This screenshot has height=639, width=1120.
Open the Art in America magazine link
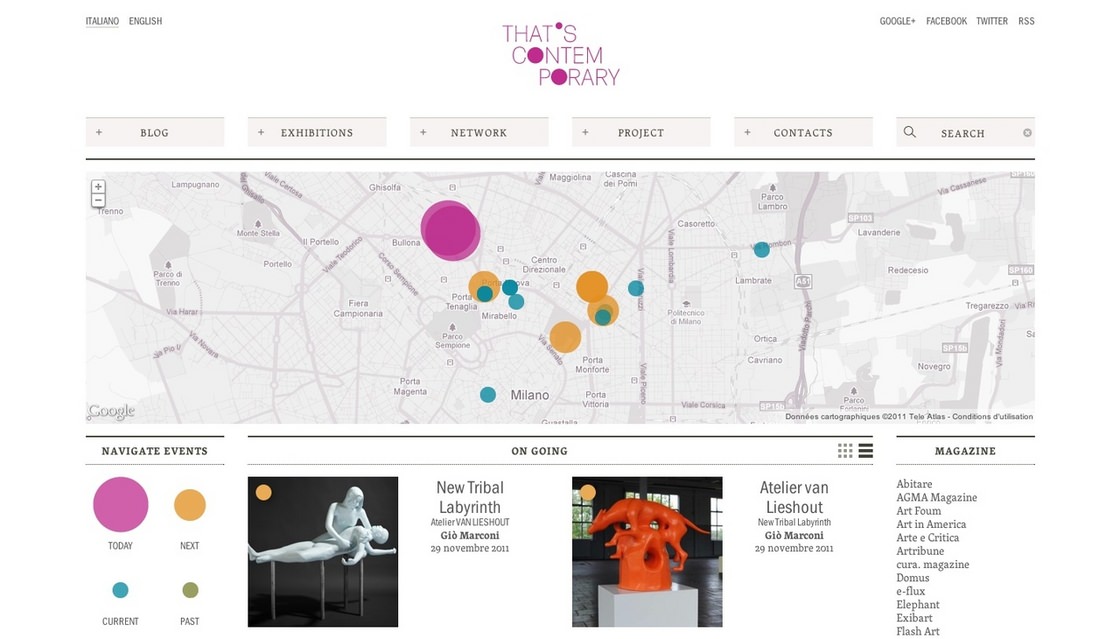point(931,524)
